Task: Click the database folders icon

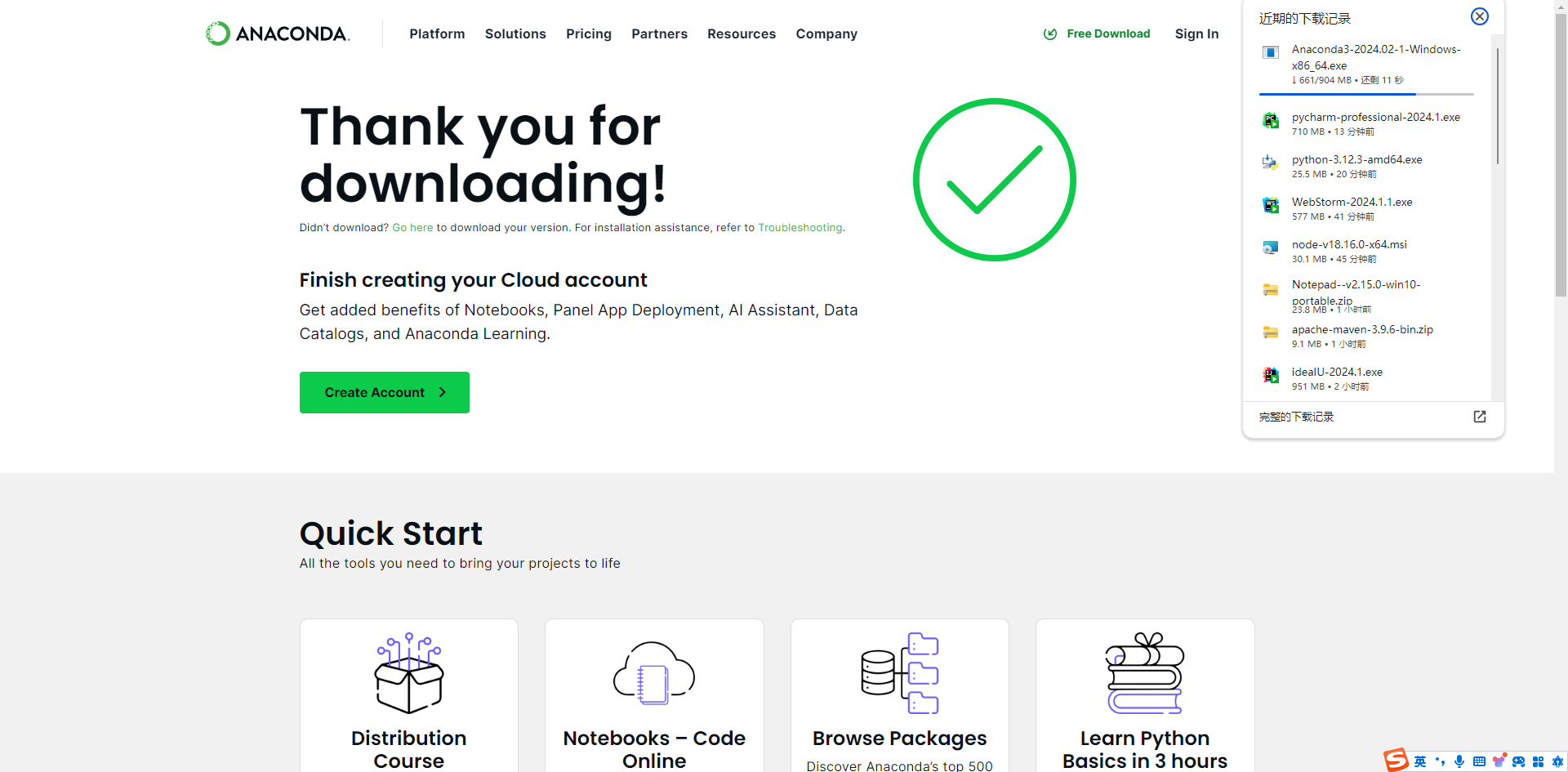Action: point(900,673)
